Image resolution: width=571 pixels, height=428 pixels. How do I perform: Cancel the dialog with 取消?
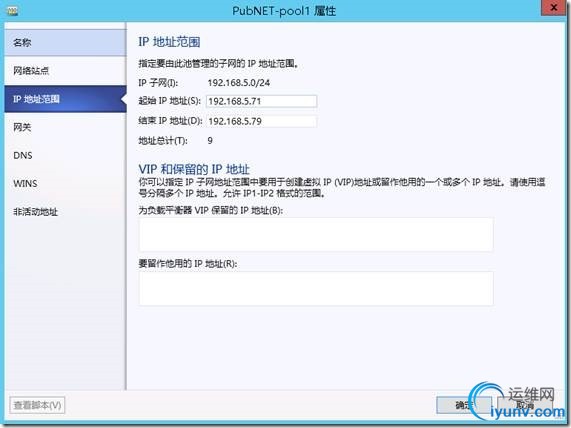(525, 405)
